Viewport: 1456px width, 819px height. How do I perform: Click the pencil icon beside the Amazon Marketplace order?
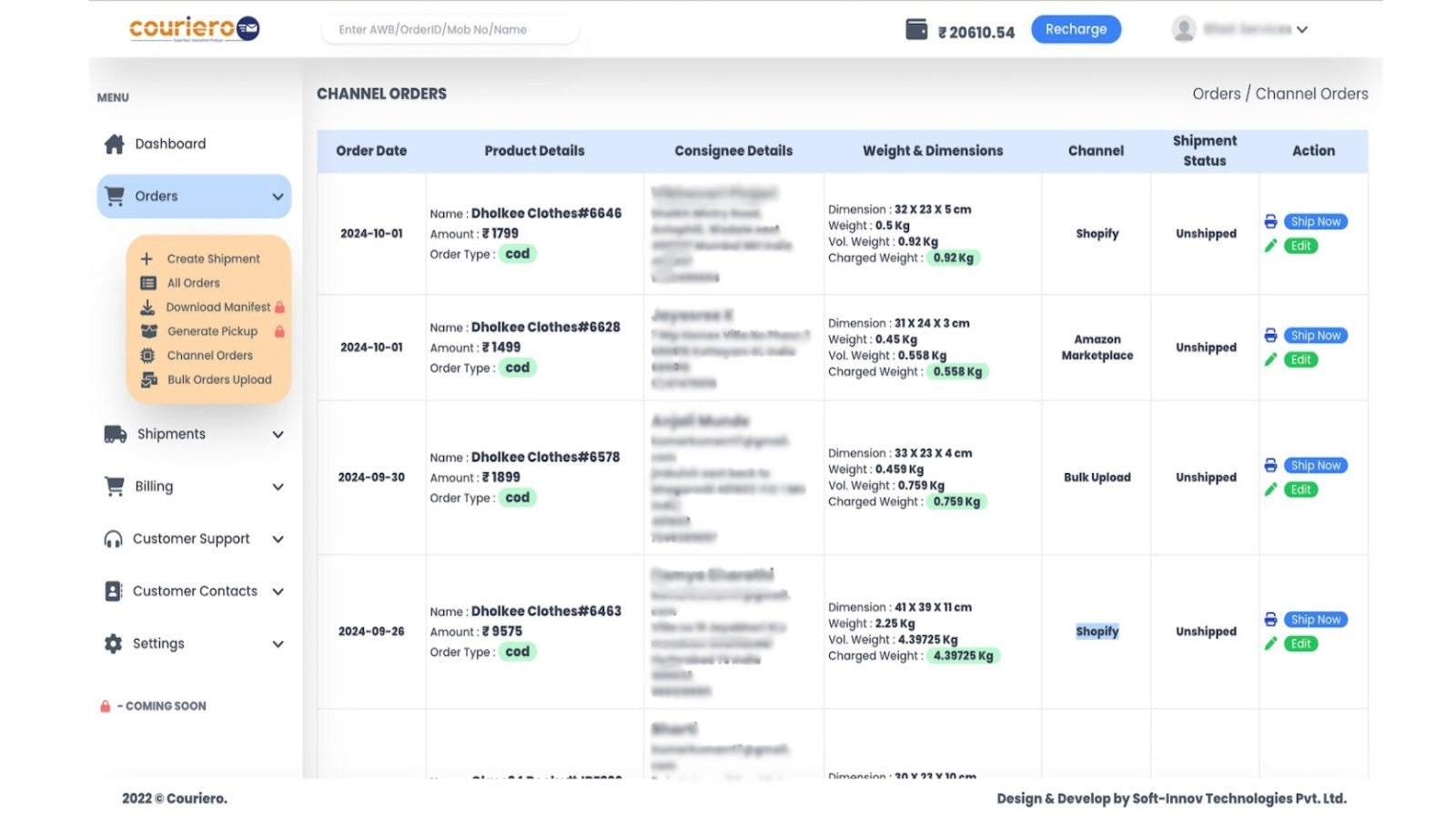(1271, 359)
